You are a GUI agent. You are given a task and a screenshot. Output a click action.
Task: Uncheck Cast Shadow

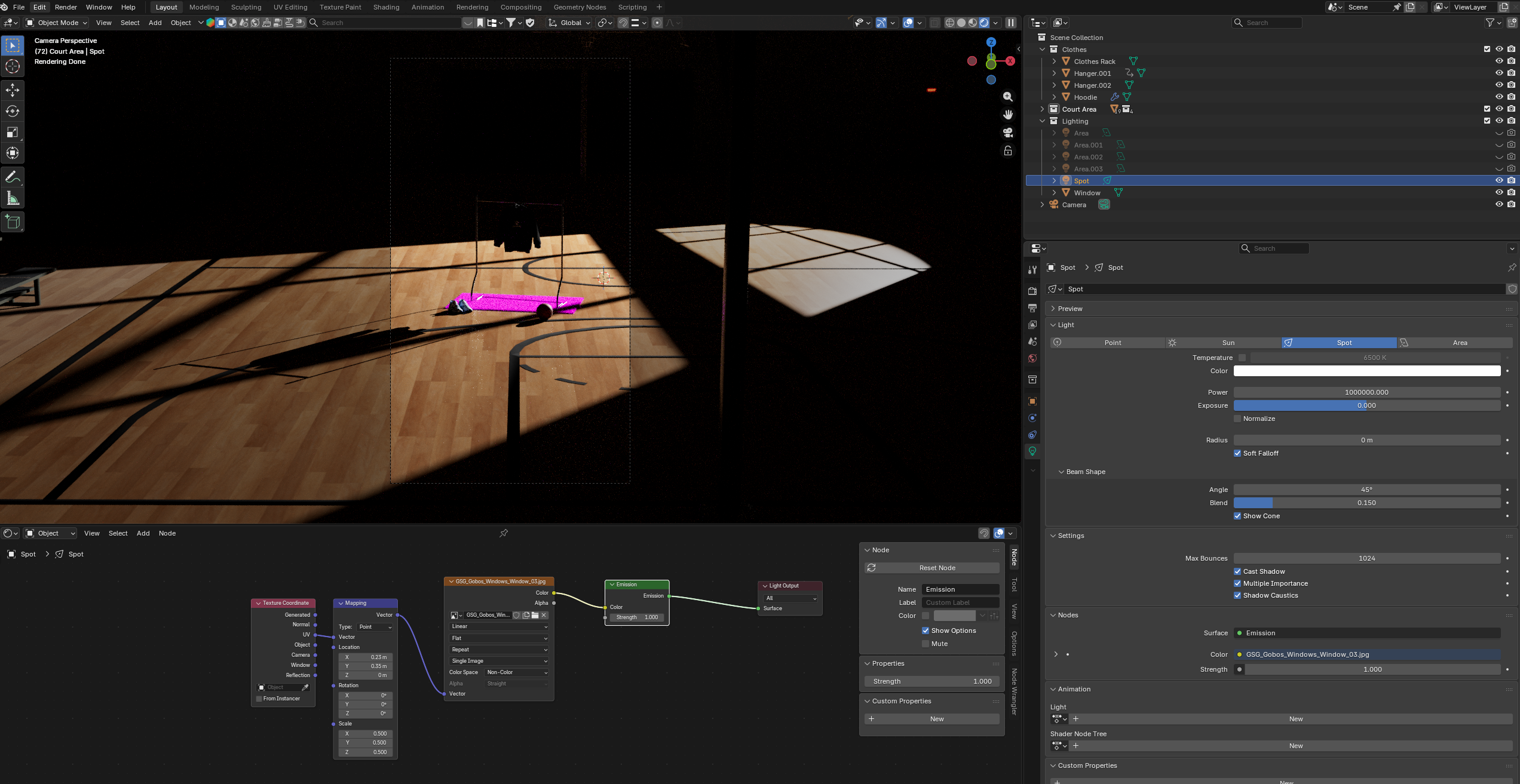point(1237,571)
